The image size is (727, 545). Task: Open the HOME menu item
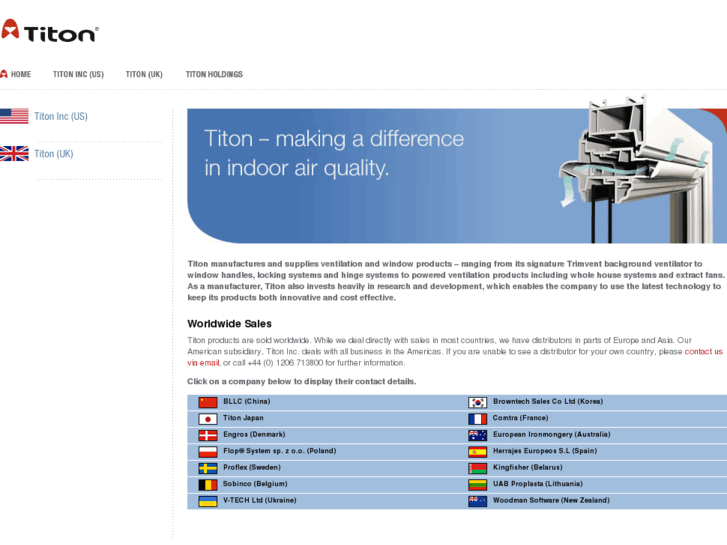click(x=21, y=74)
